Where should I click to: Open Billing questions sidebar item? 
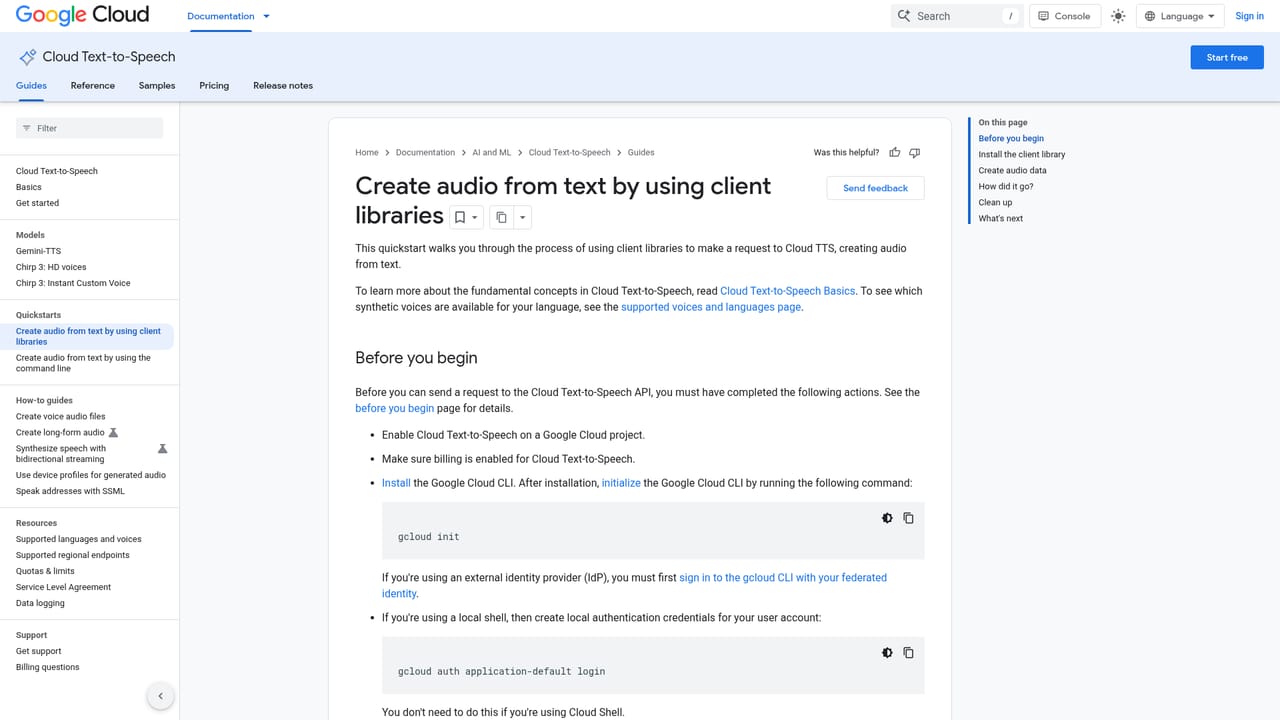pos(48,667)
